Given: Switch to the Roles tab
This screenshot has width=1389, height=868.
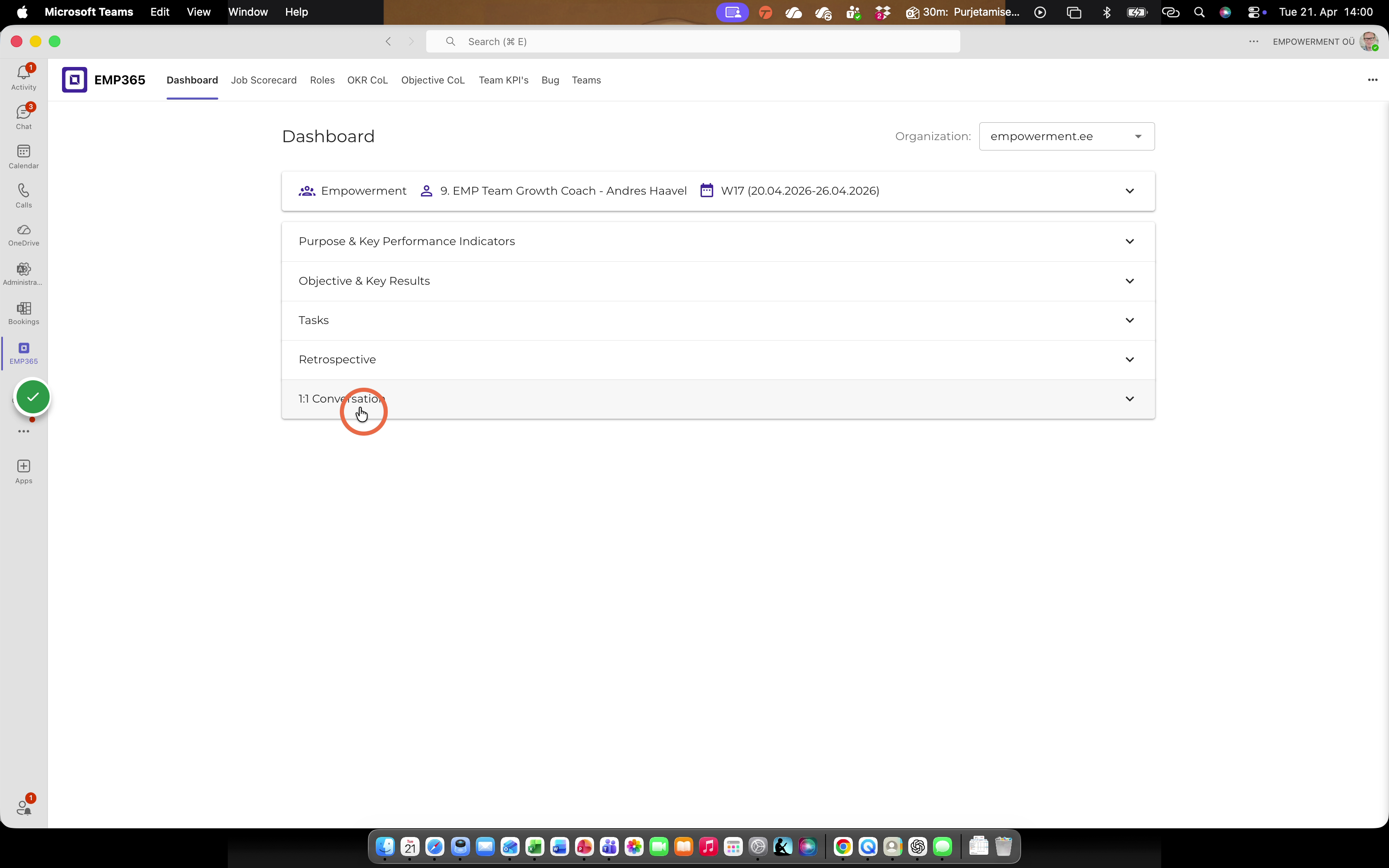Looking at the screenshot, I should pyautogui.click(x=322, y=80).
